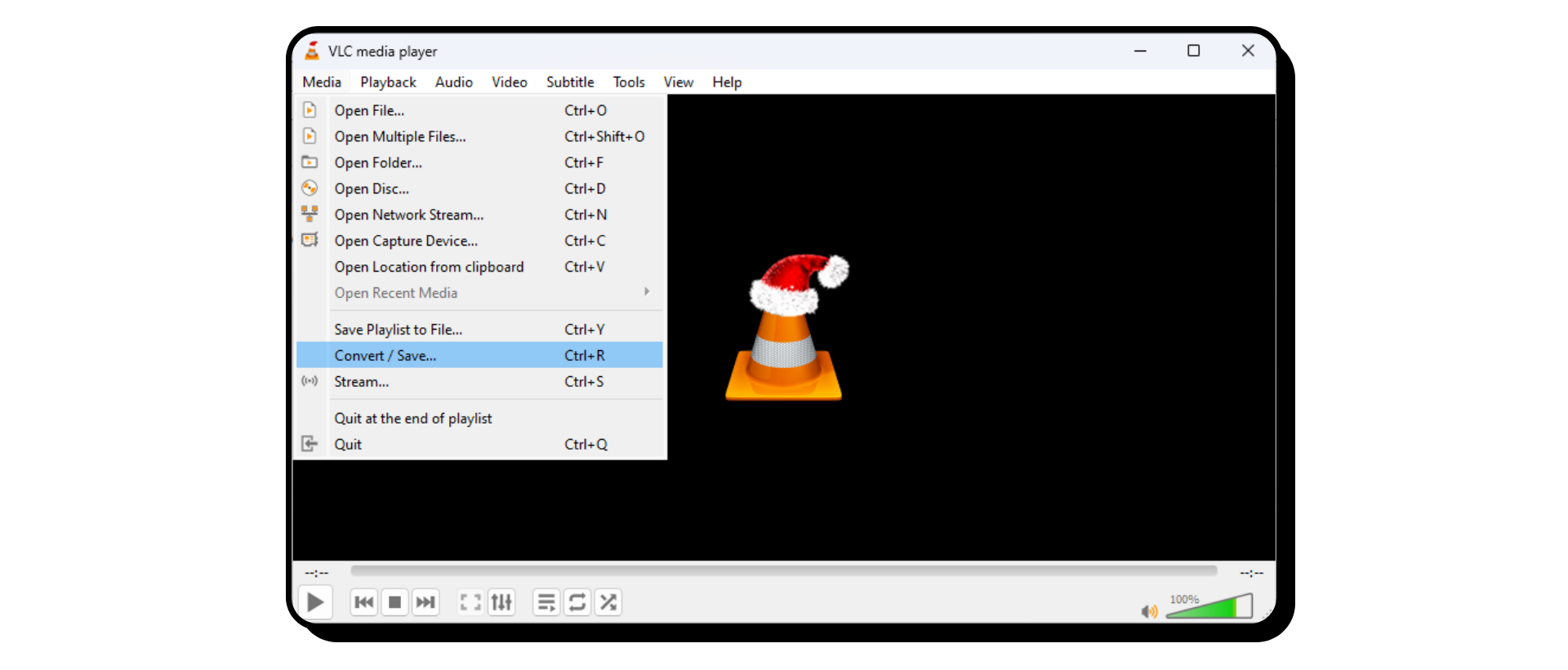The image size is (1568, 670).
Task: Click the Capture Device icon
Action: pyautogui.click(x=310, y=240)
